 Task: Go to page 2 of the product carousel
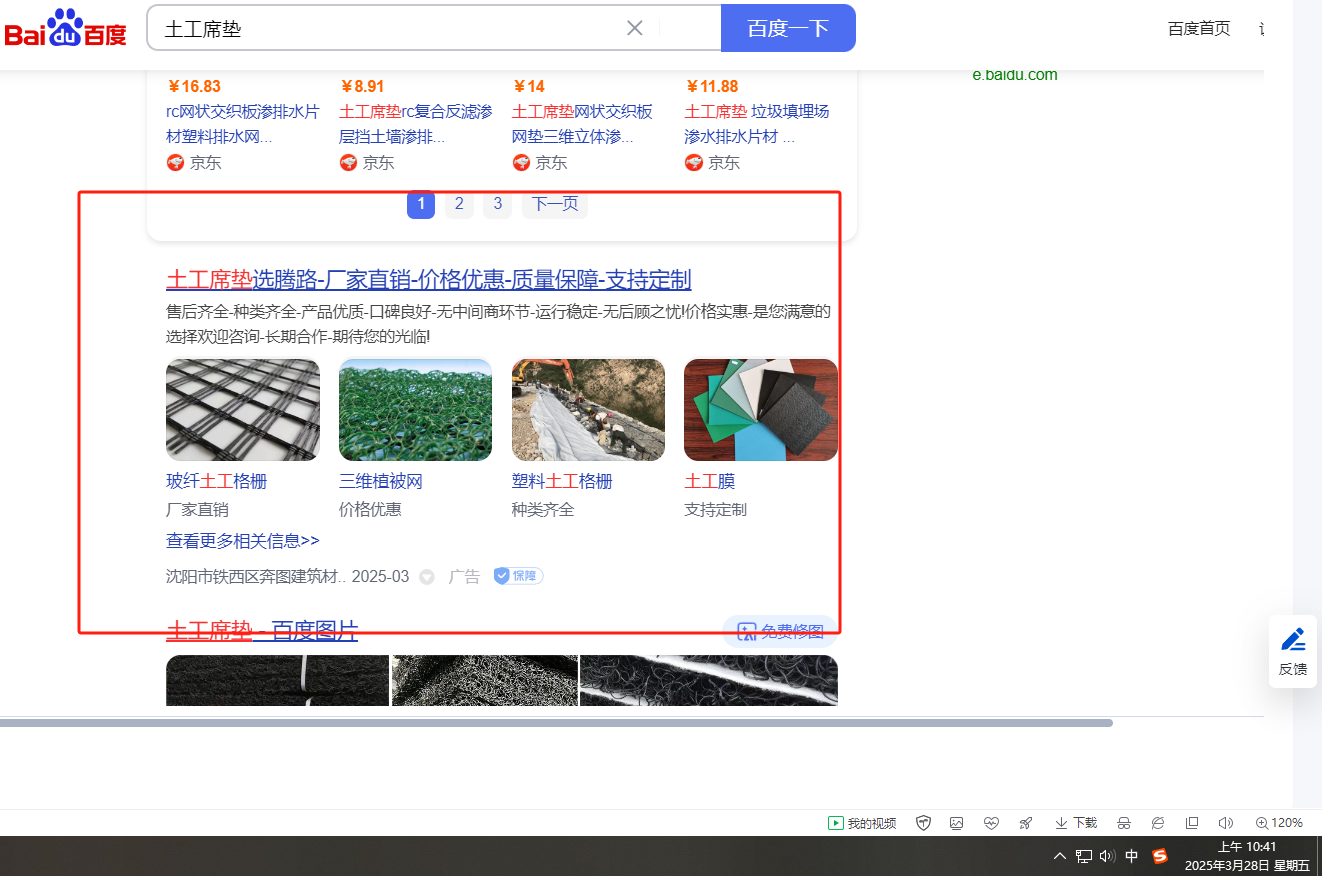[x=459, y=204]
